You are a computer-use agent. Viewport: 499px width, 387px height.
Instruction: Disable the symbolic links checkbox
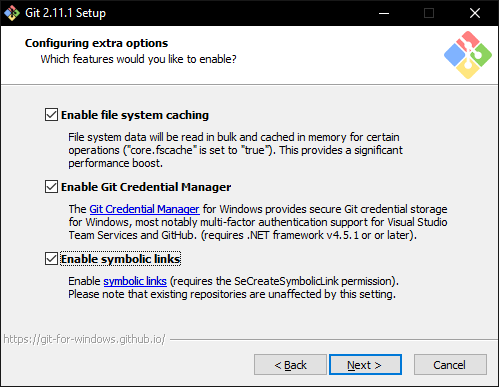[x=51, y=259]
